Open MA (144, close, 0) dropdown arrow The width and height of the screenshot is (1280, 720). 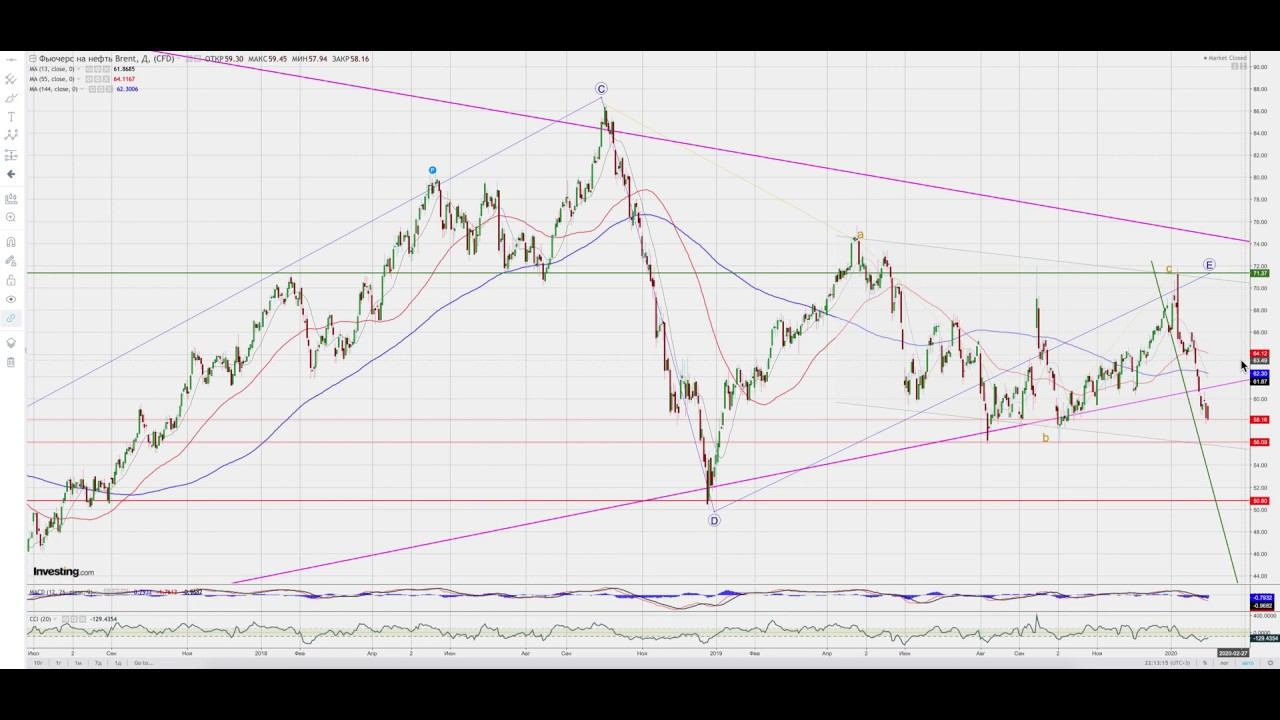point(81,89)
